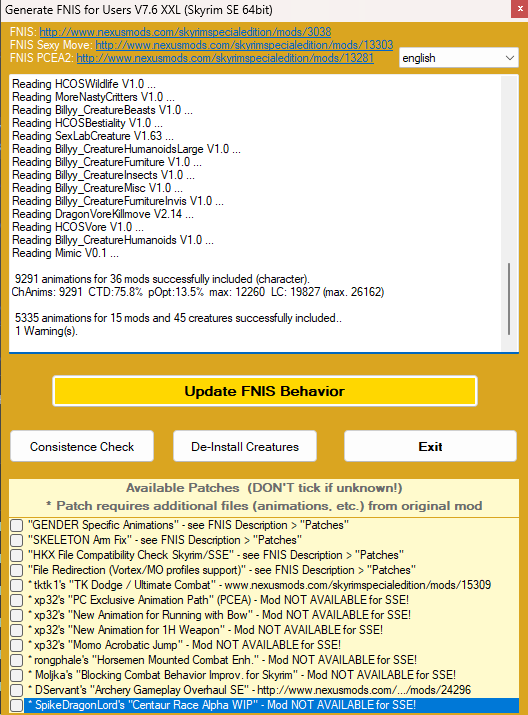528x715 pixels.
Task: Toggle xp32's New Animation for 1H Weapon
Action: pyautogui.click(x=17, y=630)
